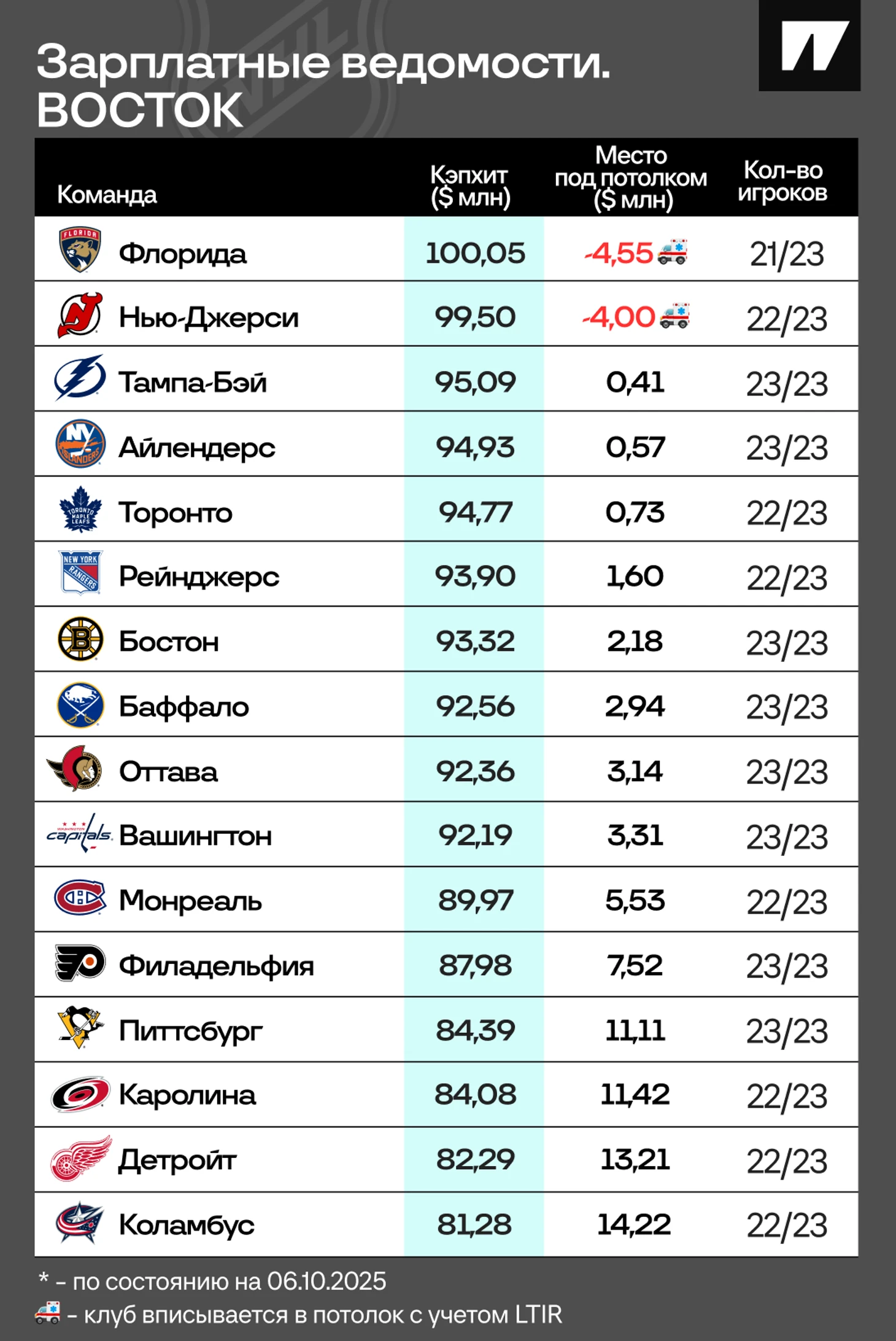Click the Florida Panthers logo
Viewport: 896px width, 1341px height.
[x=80, y=250]
